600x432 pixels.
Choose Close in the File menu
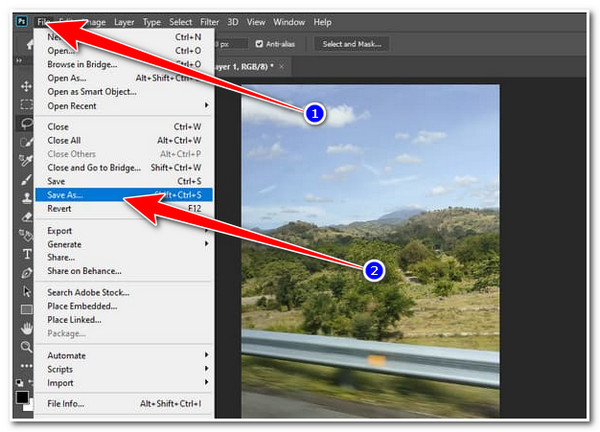[124, 127]
